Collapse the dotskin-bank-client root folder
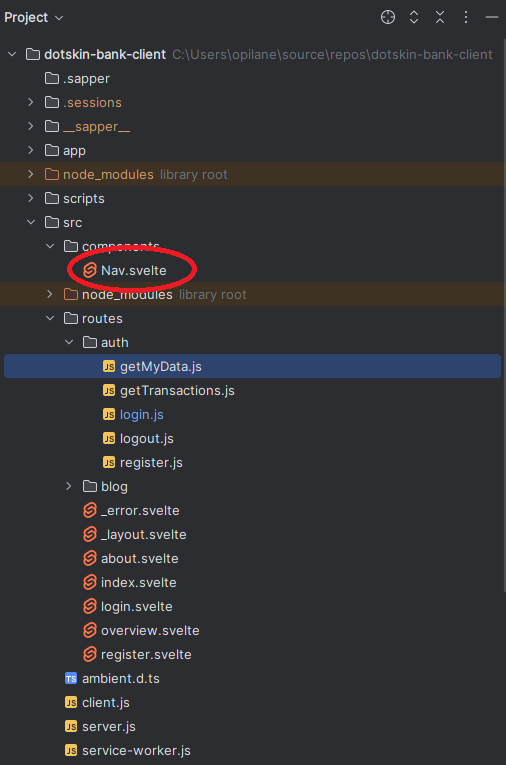The width and height of the screenshot is (506, 765). (x=12, y=54)
